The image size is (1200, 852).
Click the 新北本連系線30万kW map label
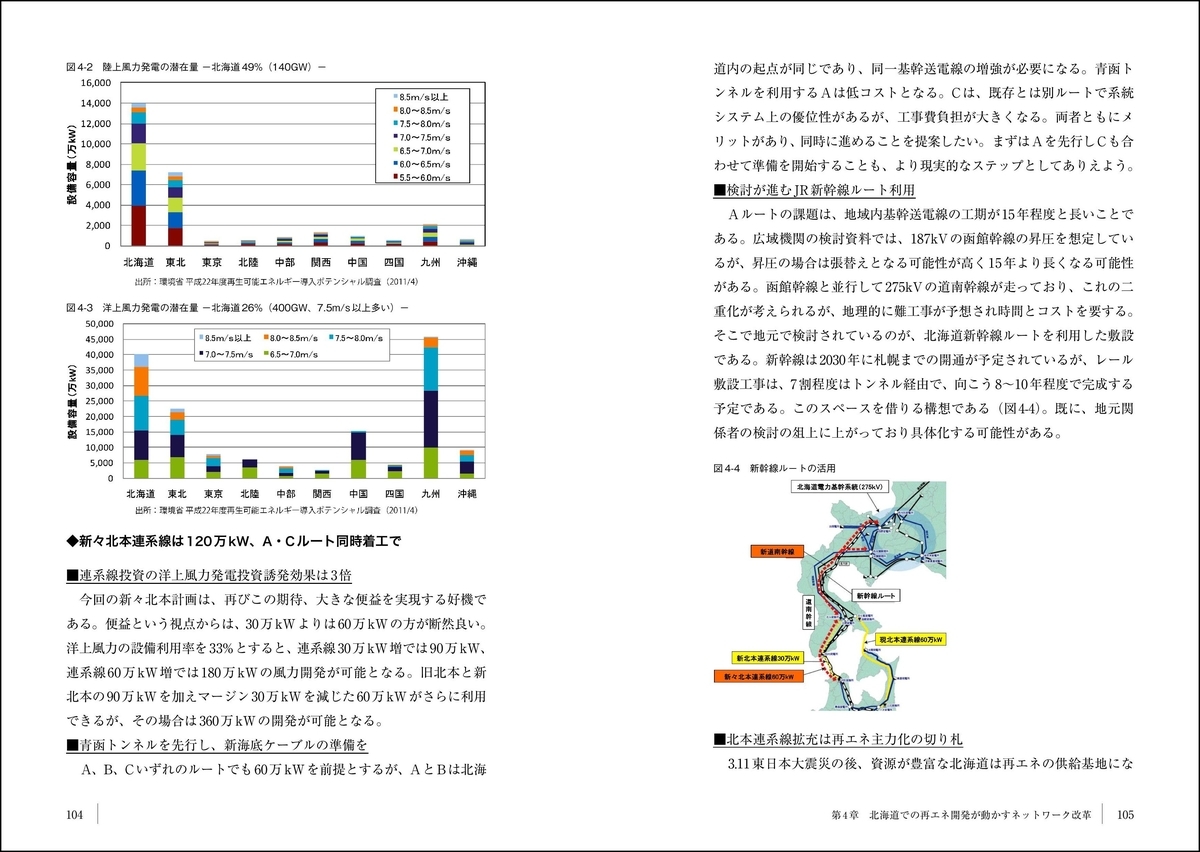pyautogui.click(x=769, y=660)
